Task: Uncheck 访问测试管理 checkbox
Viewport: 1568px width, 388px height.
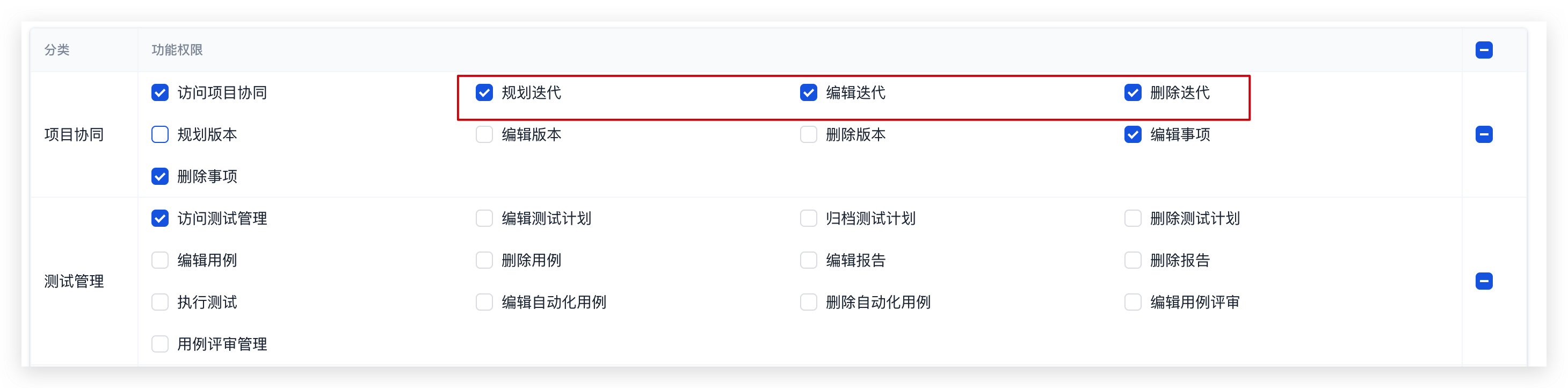Action: pyautogui.click(x=160, y=218)
